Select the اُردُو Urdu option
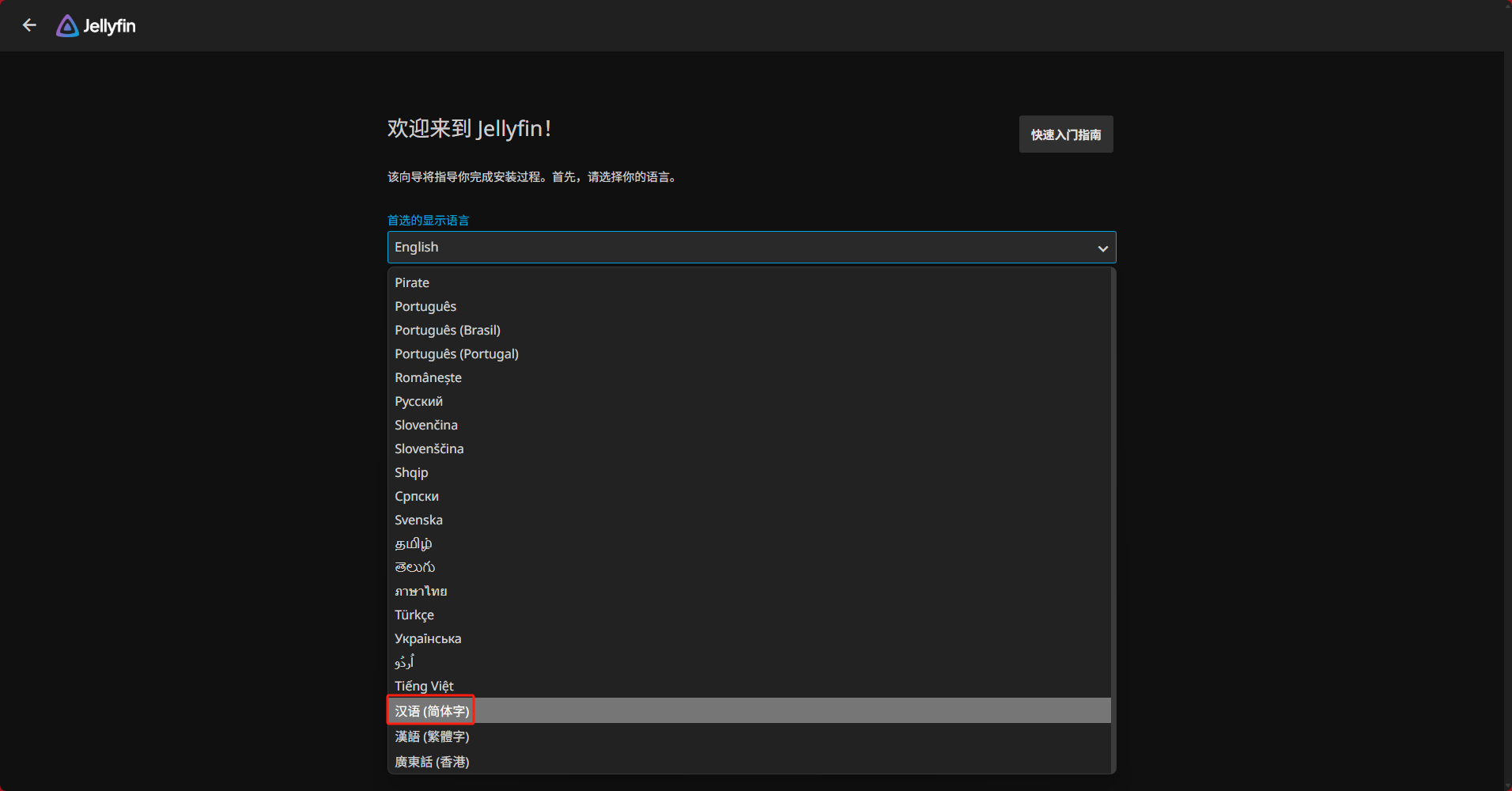Image resolution: width=1512 pixels, height=791 pixels. [749, 662]
